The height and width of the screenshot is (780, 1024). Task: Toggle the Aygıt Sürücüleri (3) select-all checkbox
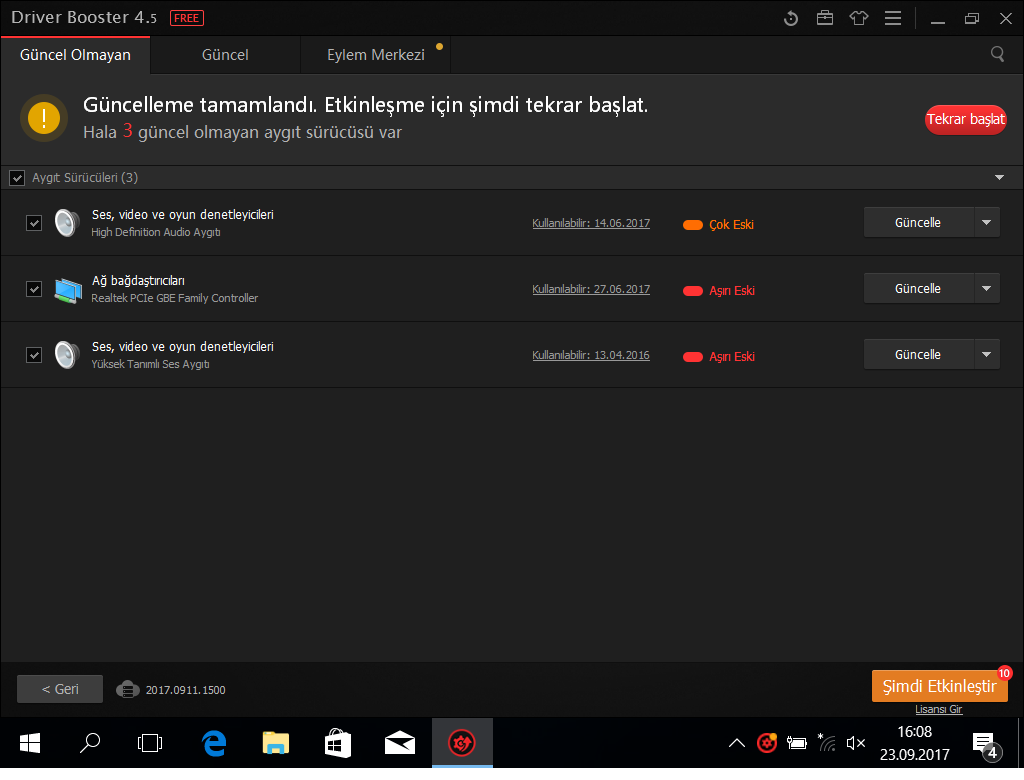[17, 178]
